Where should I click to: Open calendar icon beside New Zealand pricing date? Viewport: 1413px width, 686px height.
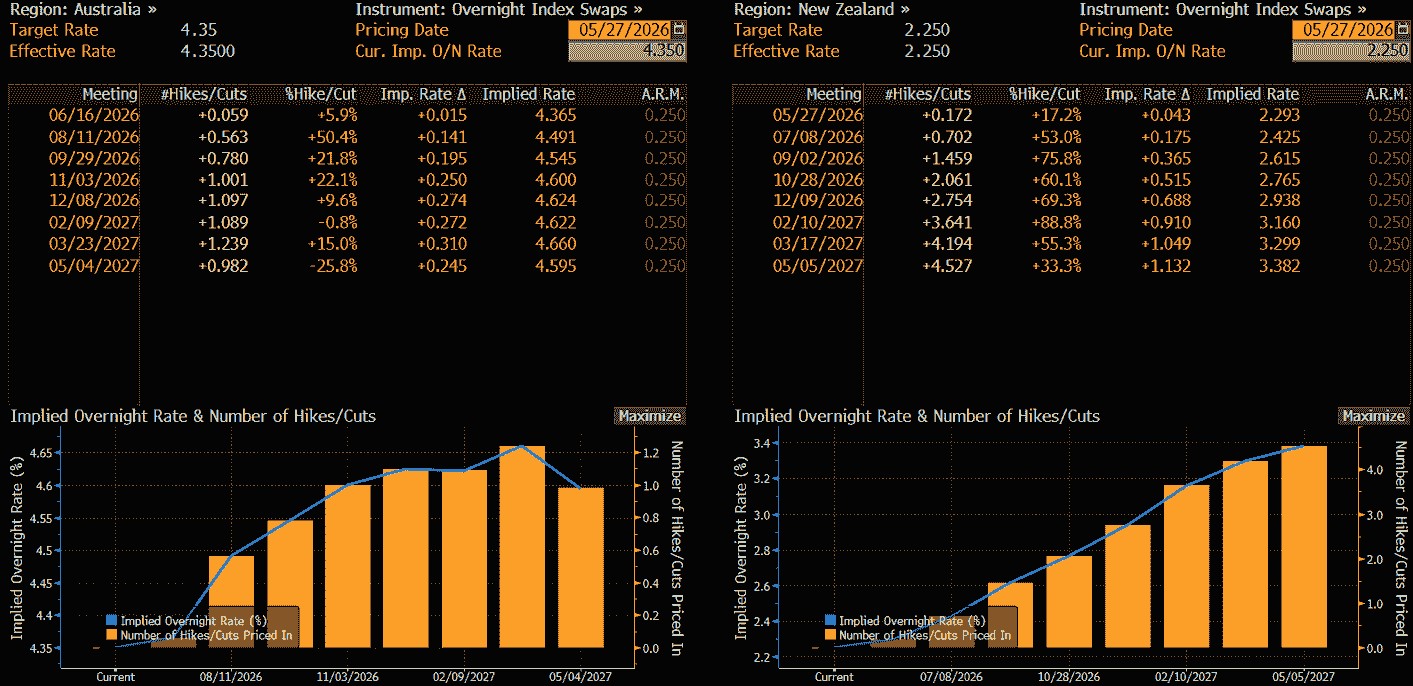point(1403,30)
